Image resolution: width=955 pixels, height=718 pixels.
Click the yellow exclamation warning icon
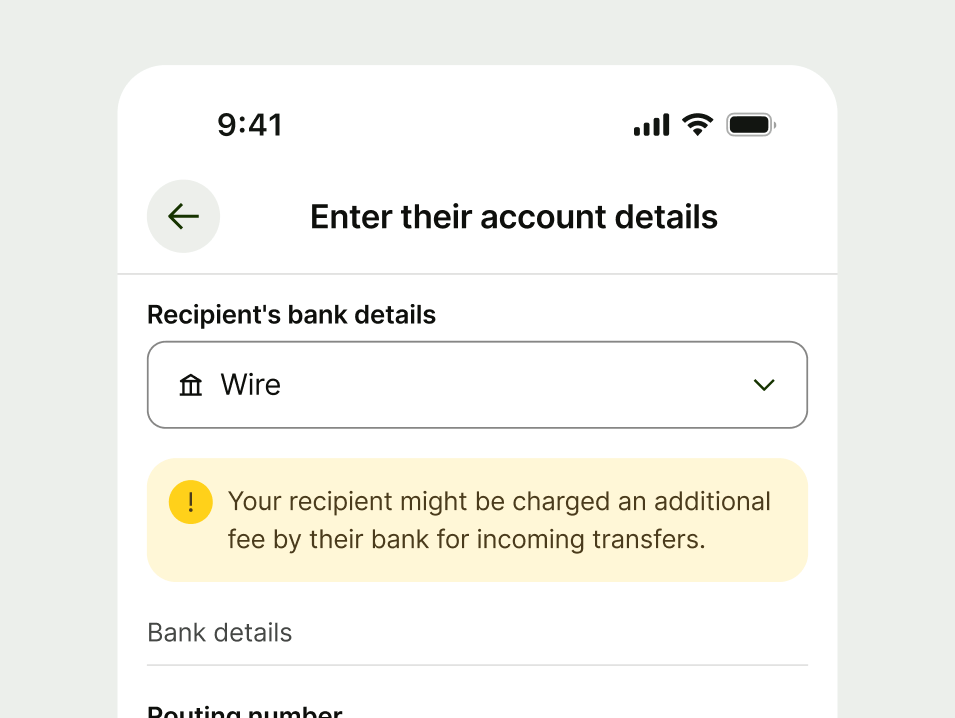(x=191, y=502)
